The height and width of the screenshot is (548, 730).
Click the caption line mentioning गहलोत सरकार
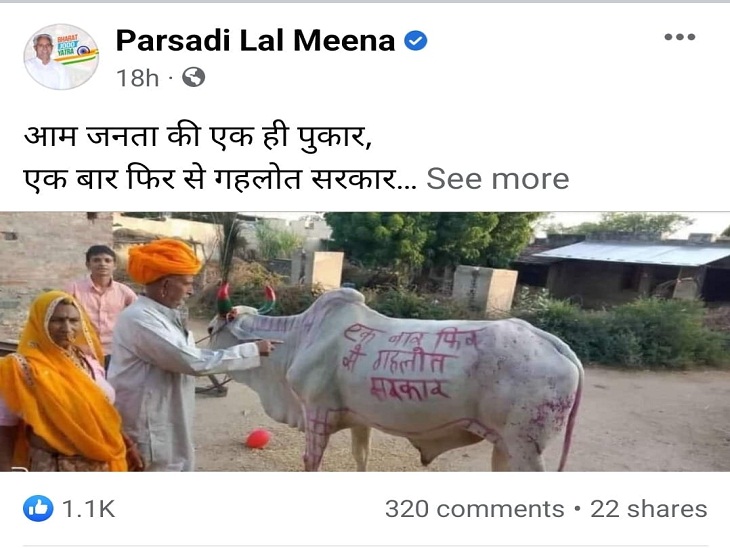point(210,179)
